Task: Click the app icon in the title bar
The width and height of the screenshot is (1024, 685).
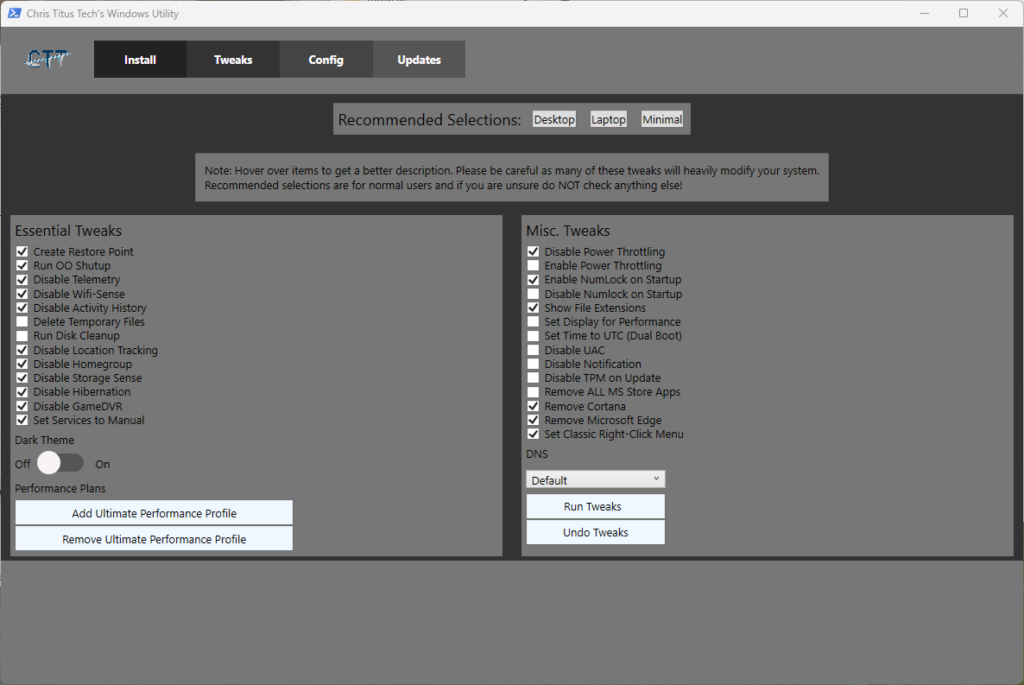Action: tap(14, 13)
